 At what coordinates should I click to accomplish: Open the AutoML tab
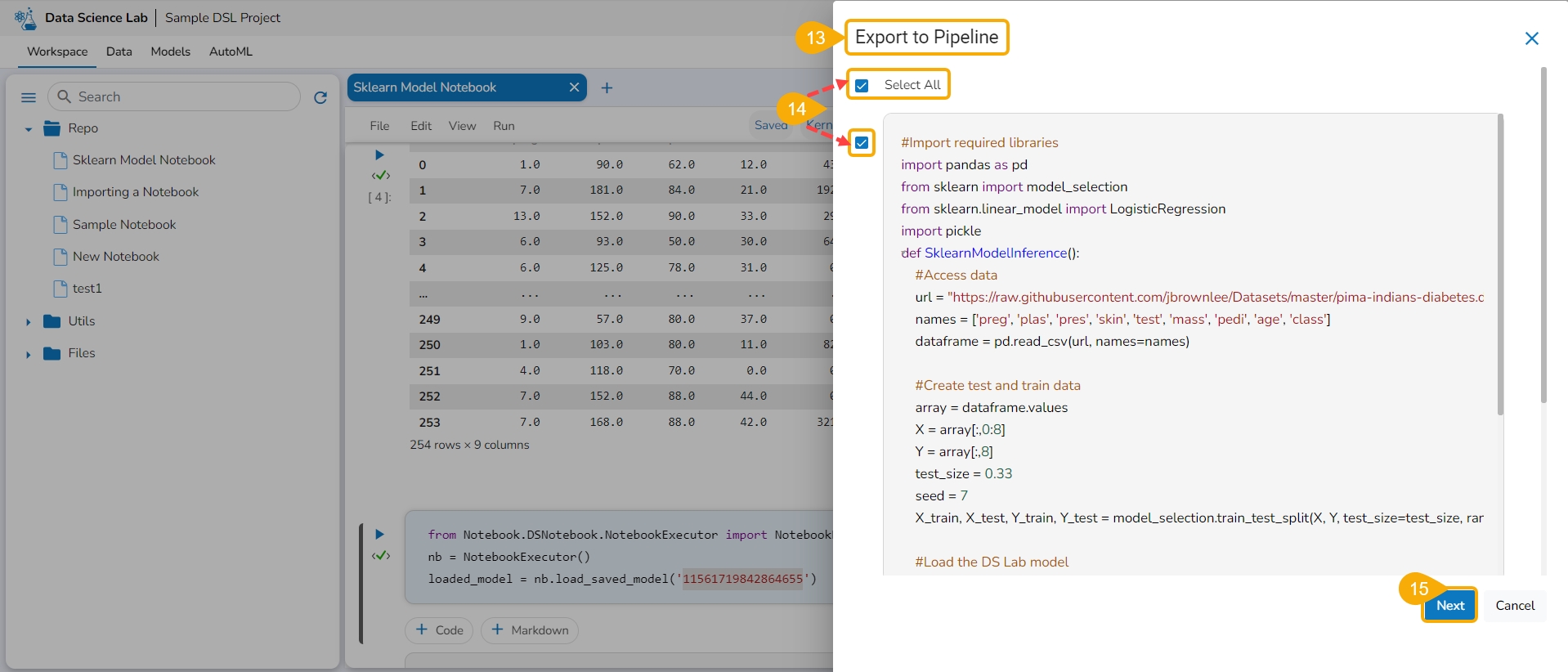(231, 52)
